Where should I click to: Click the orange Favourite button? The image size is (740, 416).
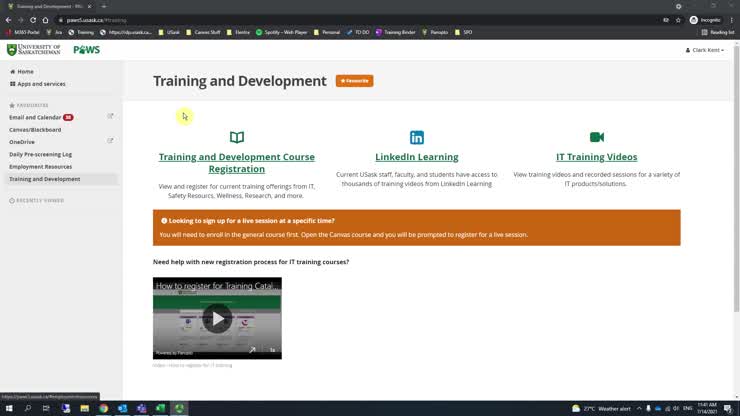(x=354, y=81)
